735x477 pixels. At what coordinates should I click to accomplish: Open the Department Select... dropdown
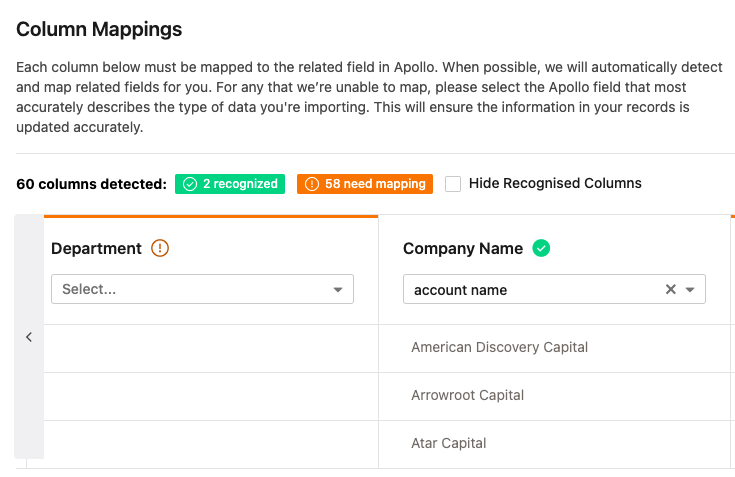pos(190,290)
